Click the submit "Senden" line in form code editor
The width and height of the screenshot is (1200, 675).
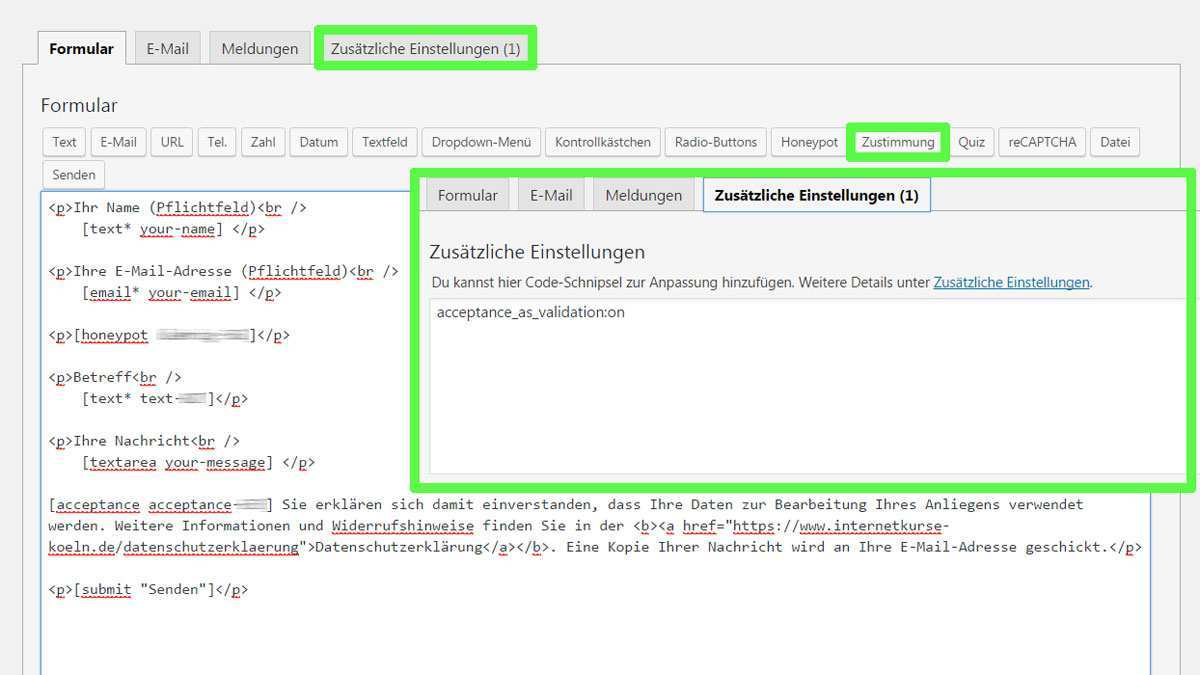coord(148,590)
